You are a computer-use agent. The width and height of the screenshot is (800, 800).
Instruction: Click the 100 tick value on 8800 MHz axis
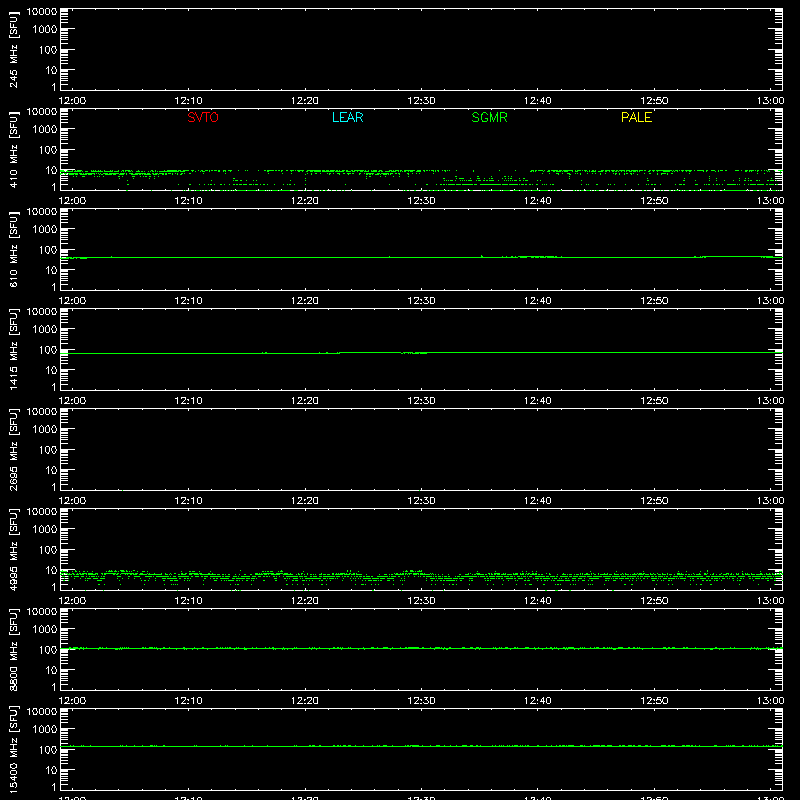(x=48, y=649)
